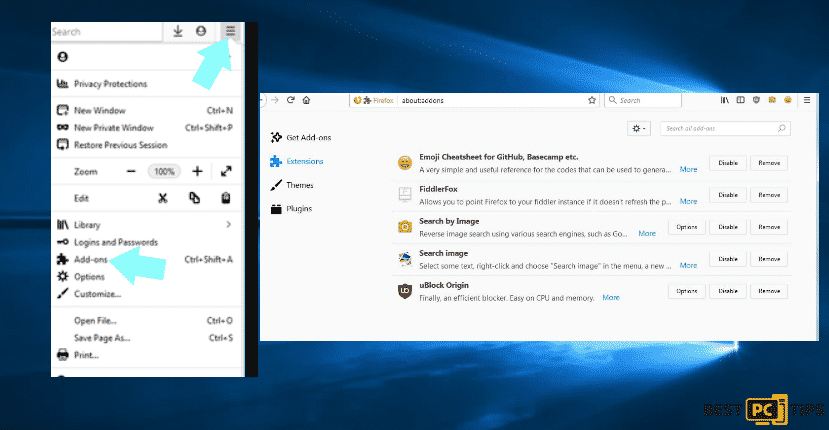Click the Firefox account icon atop the menu
The height and width of the screenshot is (430, 829).
62,57
